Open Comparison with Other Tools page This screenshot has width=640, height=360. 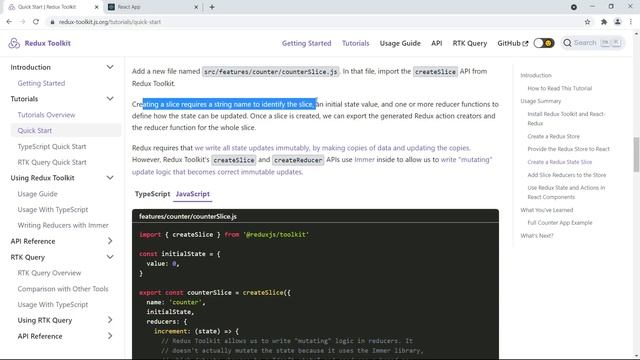[63, 289]
